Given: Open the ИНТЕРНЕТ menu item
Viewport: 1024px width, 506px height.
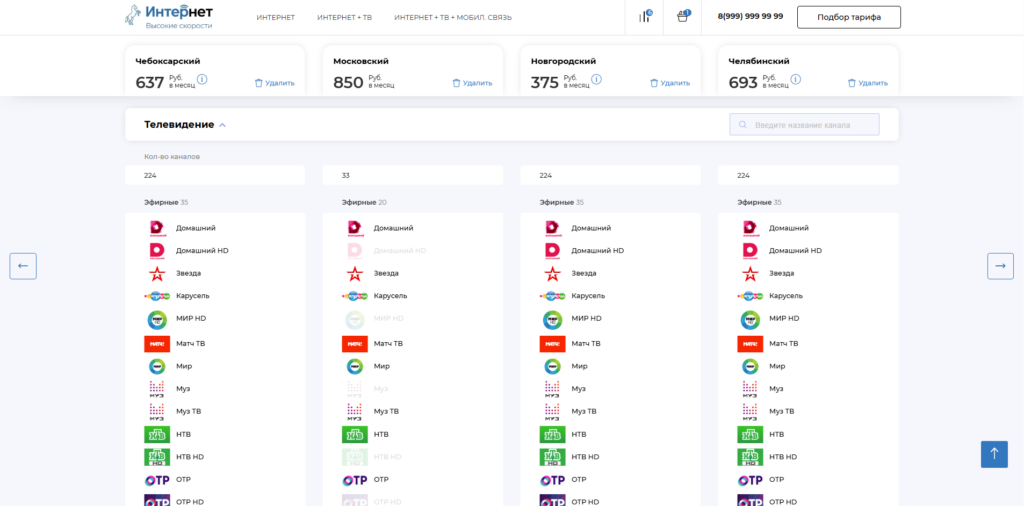Looking at the screenshot, I should [x=276, y=18].
